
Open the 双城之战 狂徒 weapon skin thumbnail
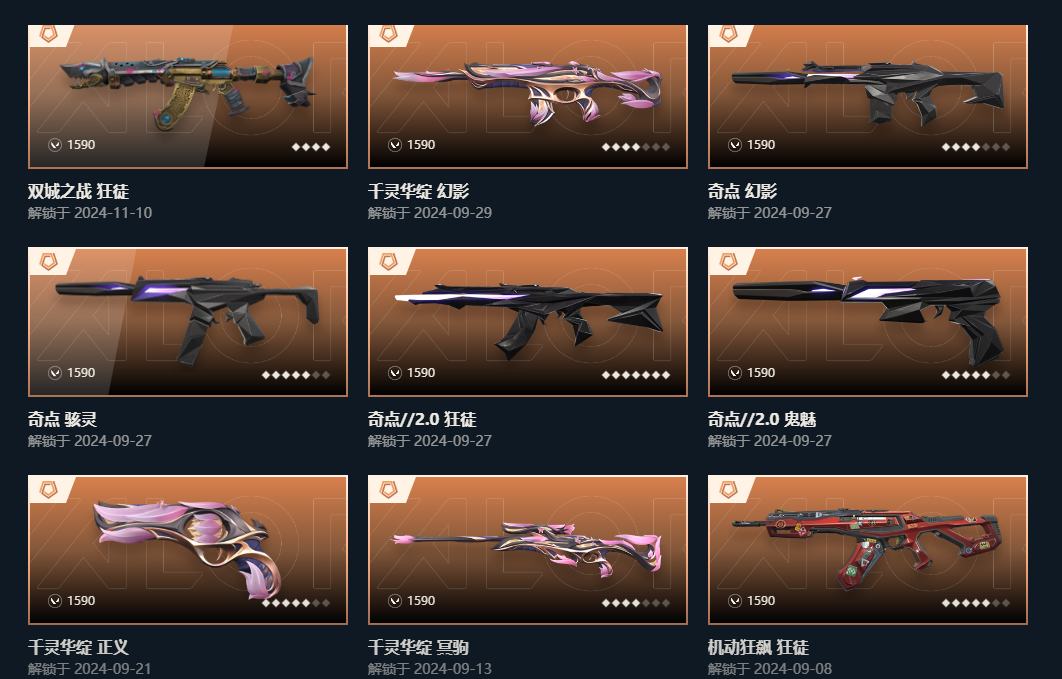188,96
